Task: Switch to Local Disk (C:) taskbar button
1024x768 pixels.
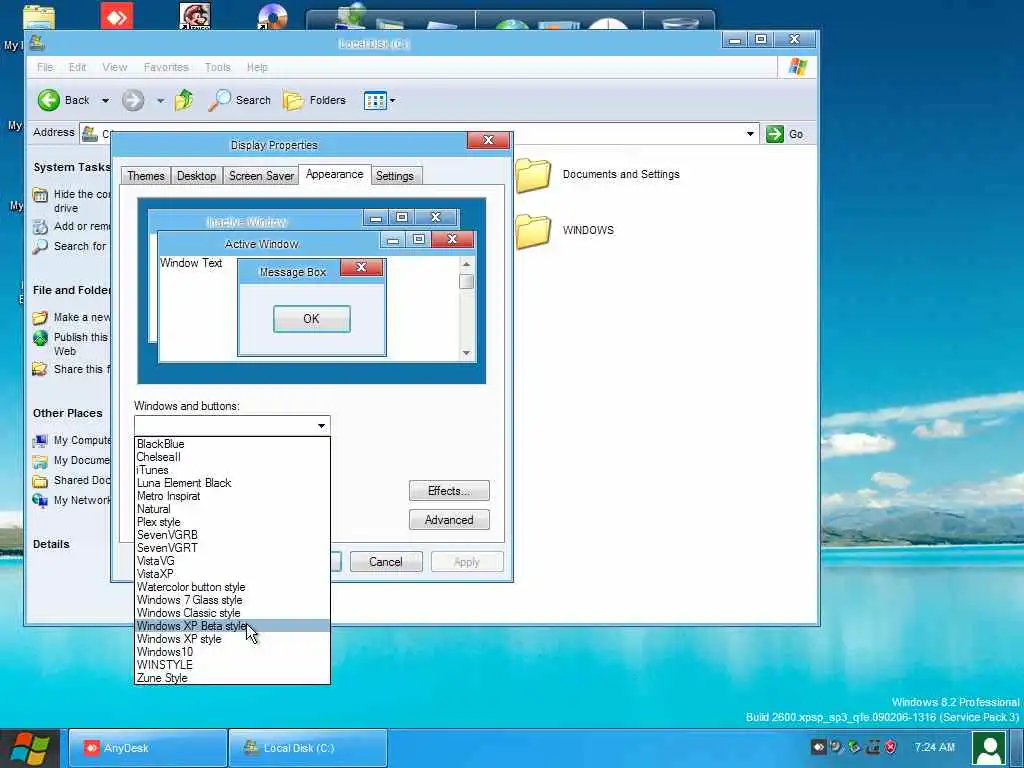Action: (308, 748)
